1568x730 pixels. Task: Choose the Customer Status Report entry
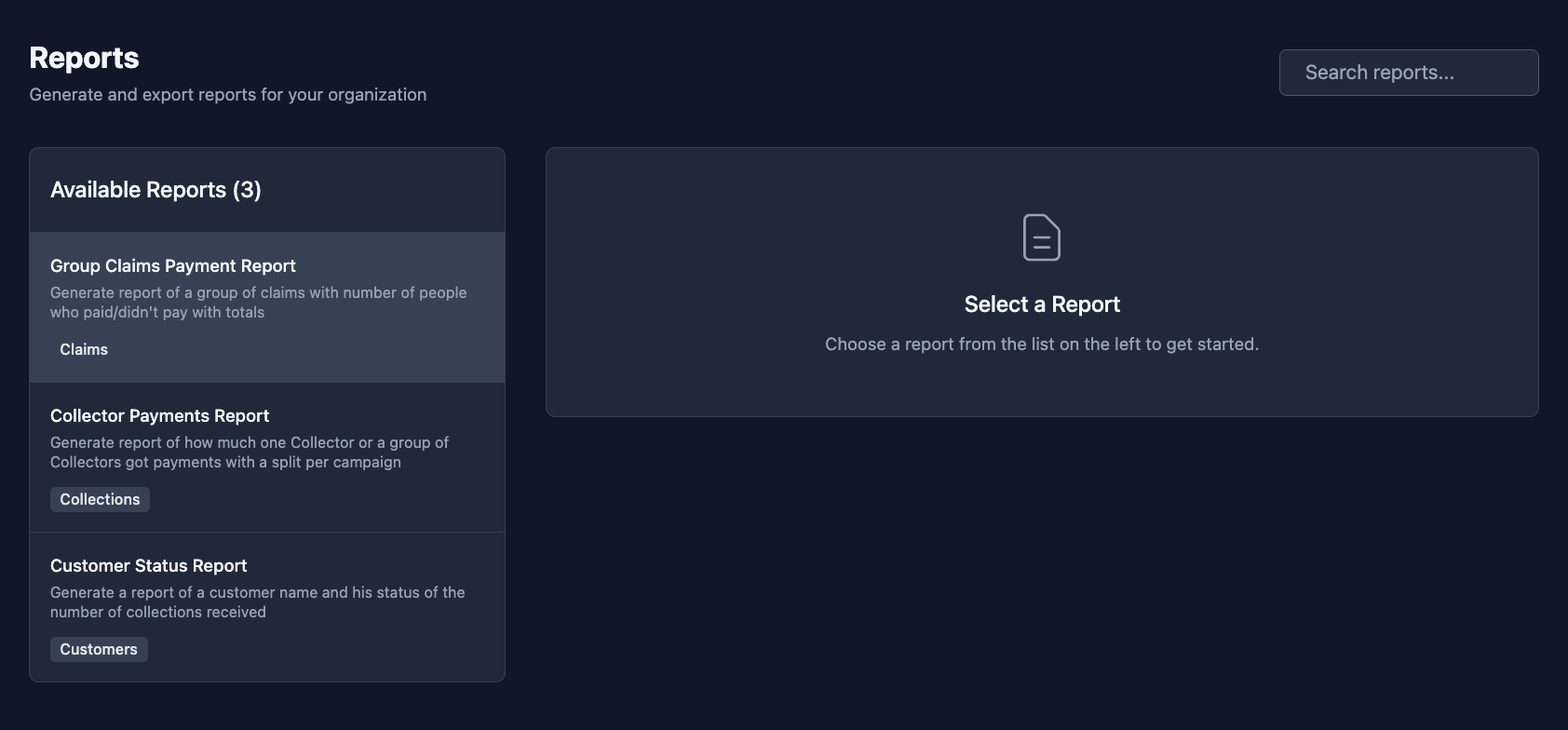149,566
